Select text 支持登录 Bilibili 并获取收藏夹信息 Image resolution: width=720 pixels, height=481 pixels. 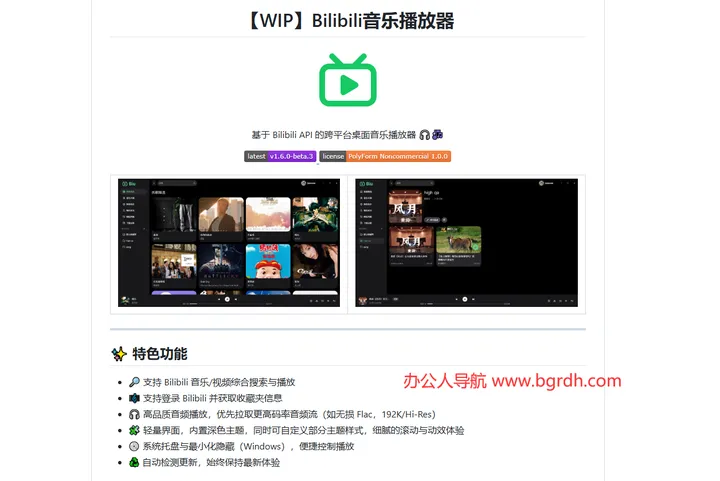tap(213, 398)
